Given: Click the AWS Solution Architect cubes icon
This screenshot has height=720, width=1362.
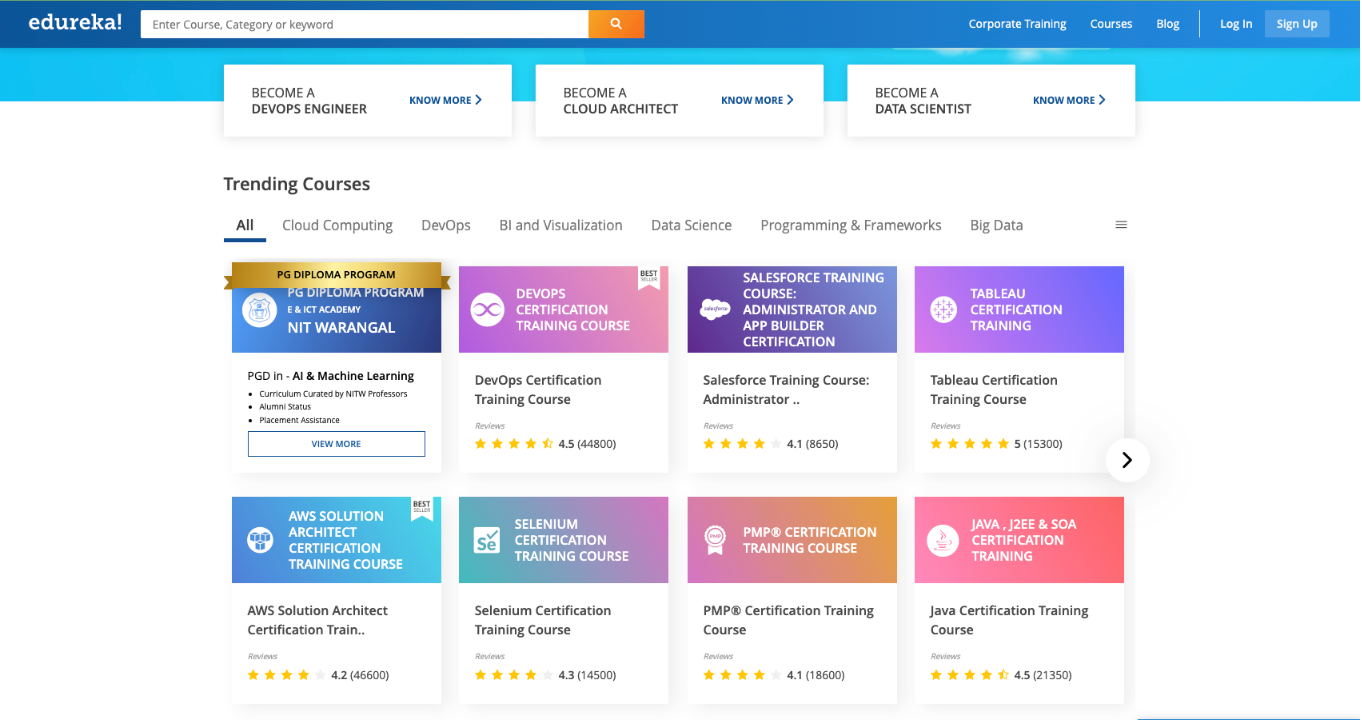Looking at the screenshot, I should click(x=260, y=540).
